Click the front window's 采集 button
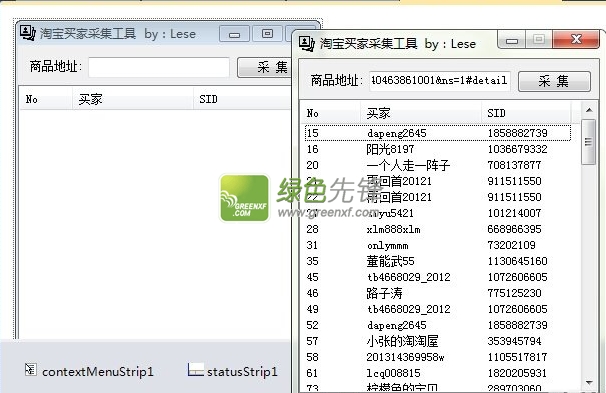The height and width of the screenshot is (393, 606). [x=554, y=81]
